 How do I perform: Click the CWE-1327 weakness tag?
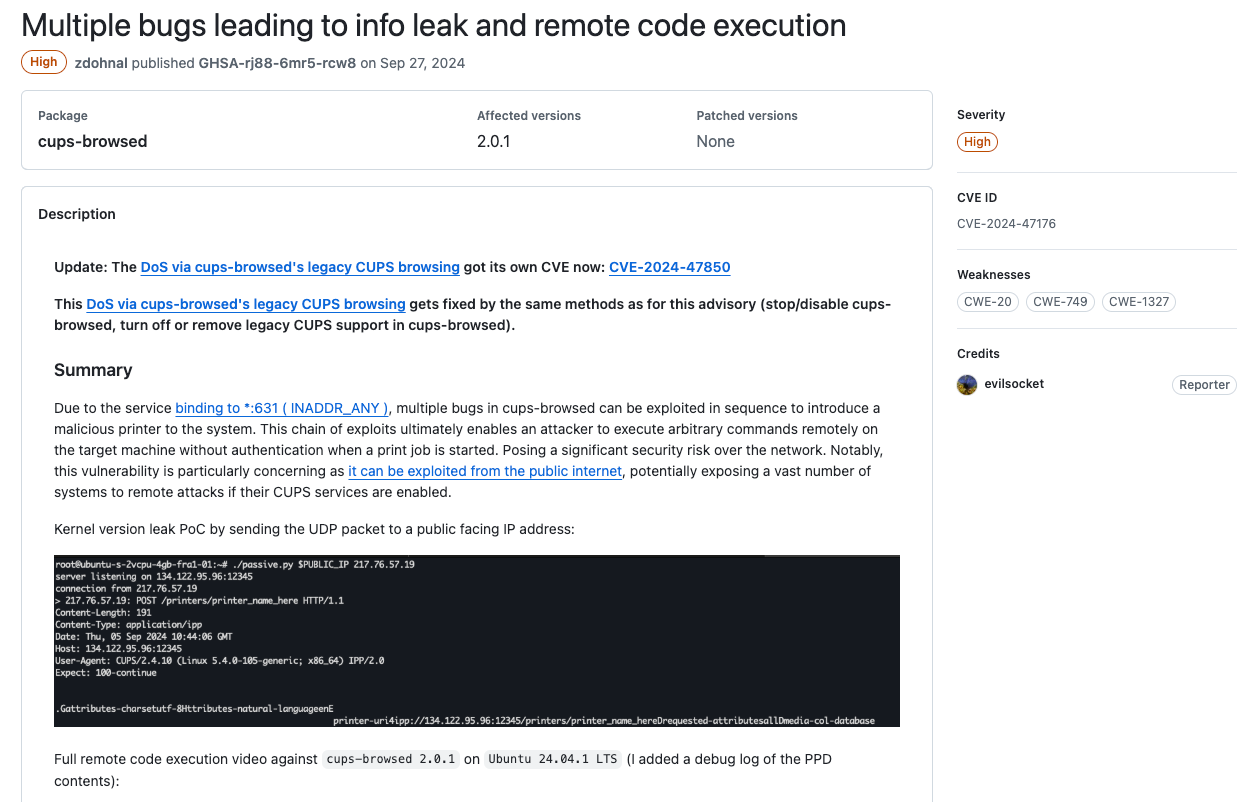coord(1138,302)
